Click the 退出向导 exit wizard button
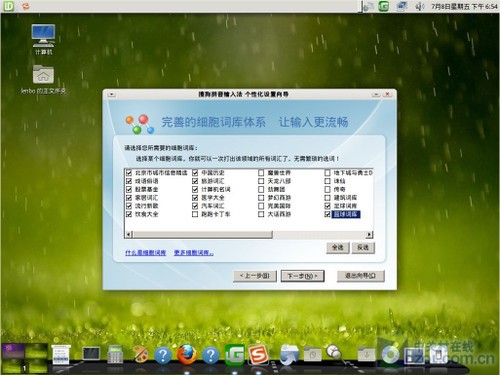The height and width of the screenshot is (375, 500). coord(360,276)
